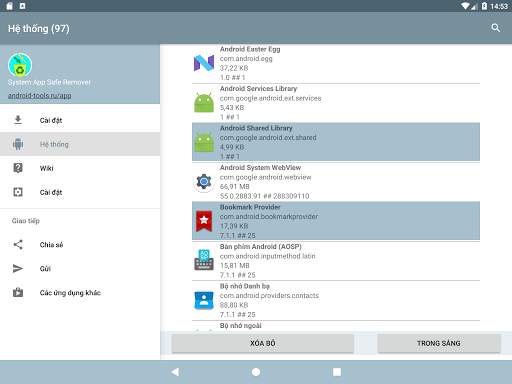The height and width of the screenshot is (384, 512).
Task: Select the System App Safe Remover name text
Action: point(49,82)
